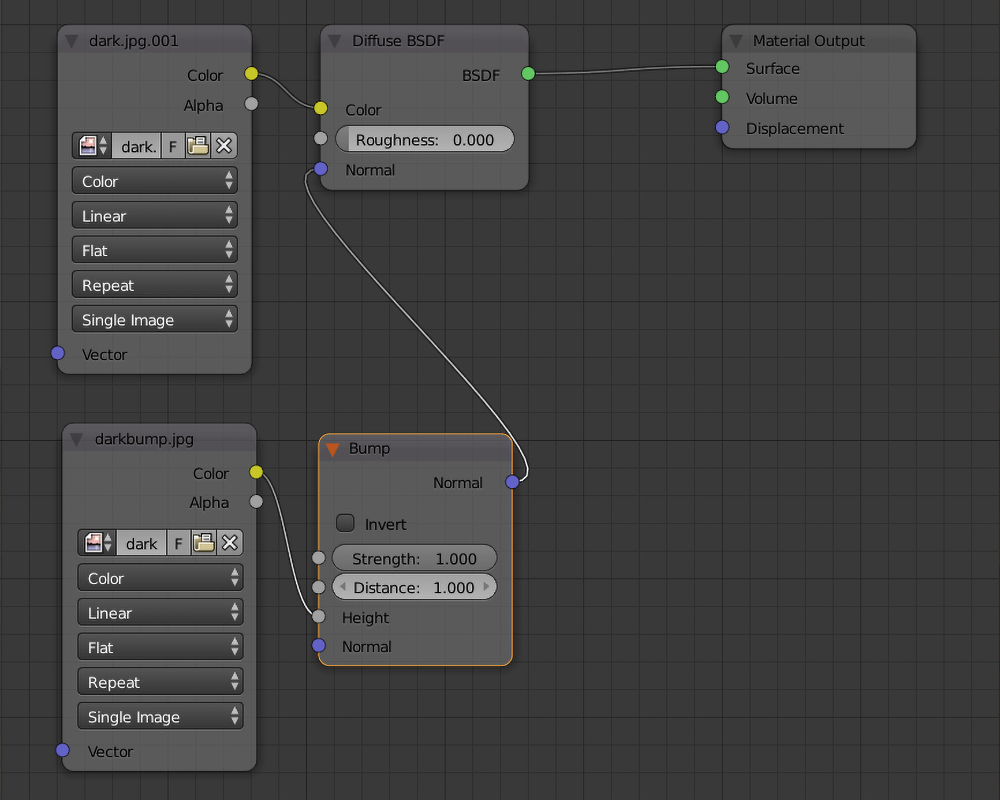This screenshot has height=800, width=1000.
Task: Click image browse icon in dark.jpg.001 node
Action: tap(92, 146)
